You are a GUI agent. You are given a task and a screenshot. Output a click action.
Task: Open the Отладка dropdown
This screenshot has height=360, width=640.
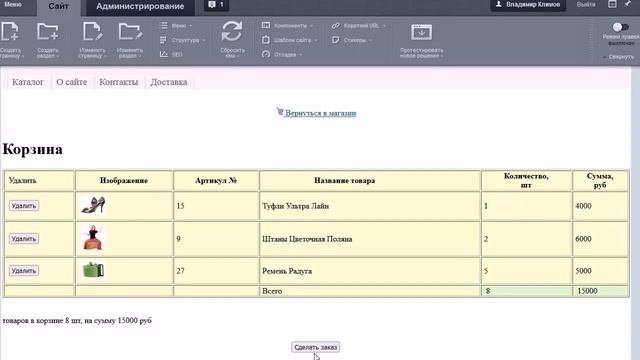287,54
